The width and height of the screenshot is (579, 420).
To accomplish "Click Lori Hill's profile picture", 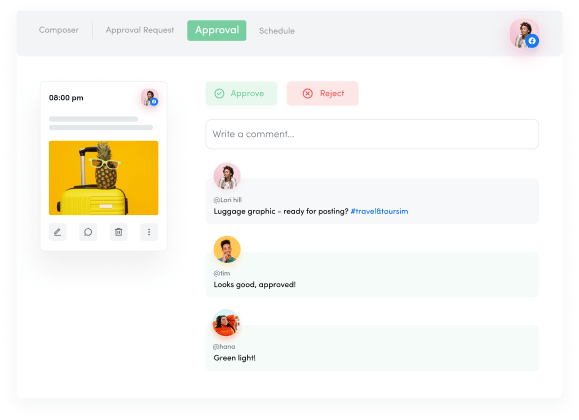I will click(227, 176).
